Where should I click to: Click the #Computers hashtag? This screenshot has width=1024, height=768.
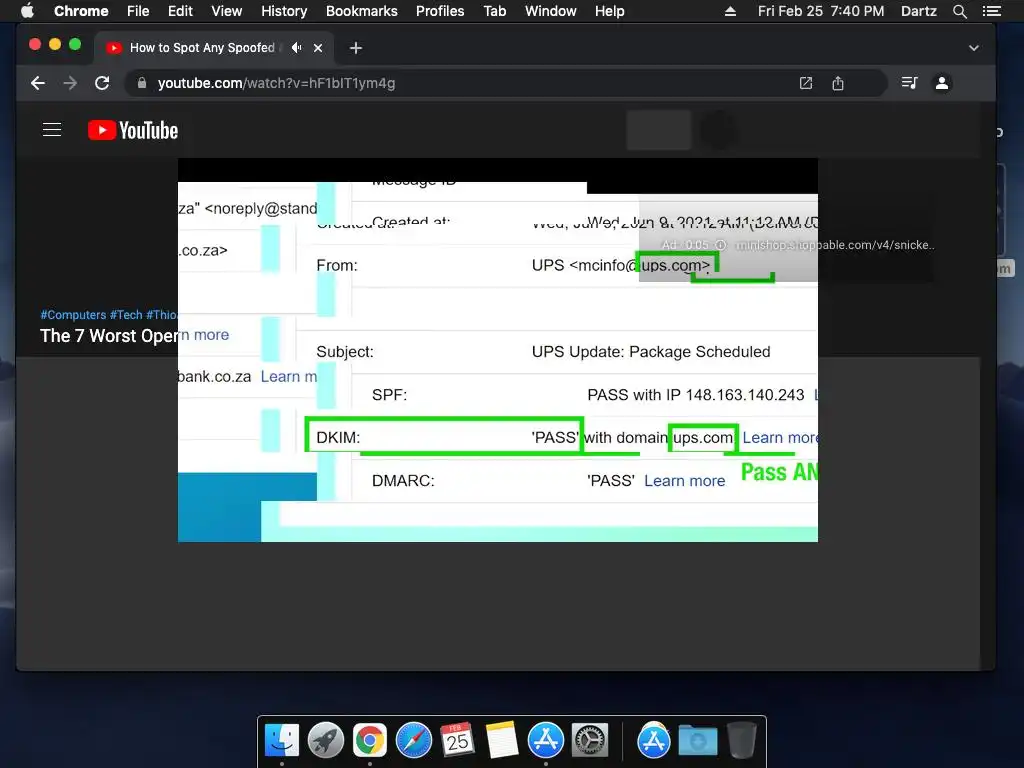[x=73, y=315]
